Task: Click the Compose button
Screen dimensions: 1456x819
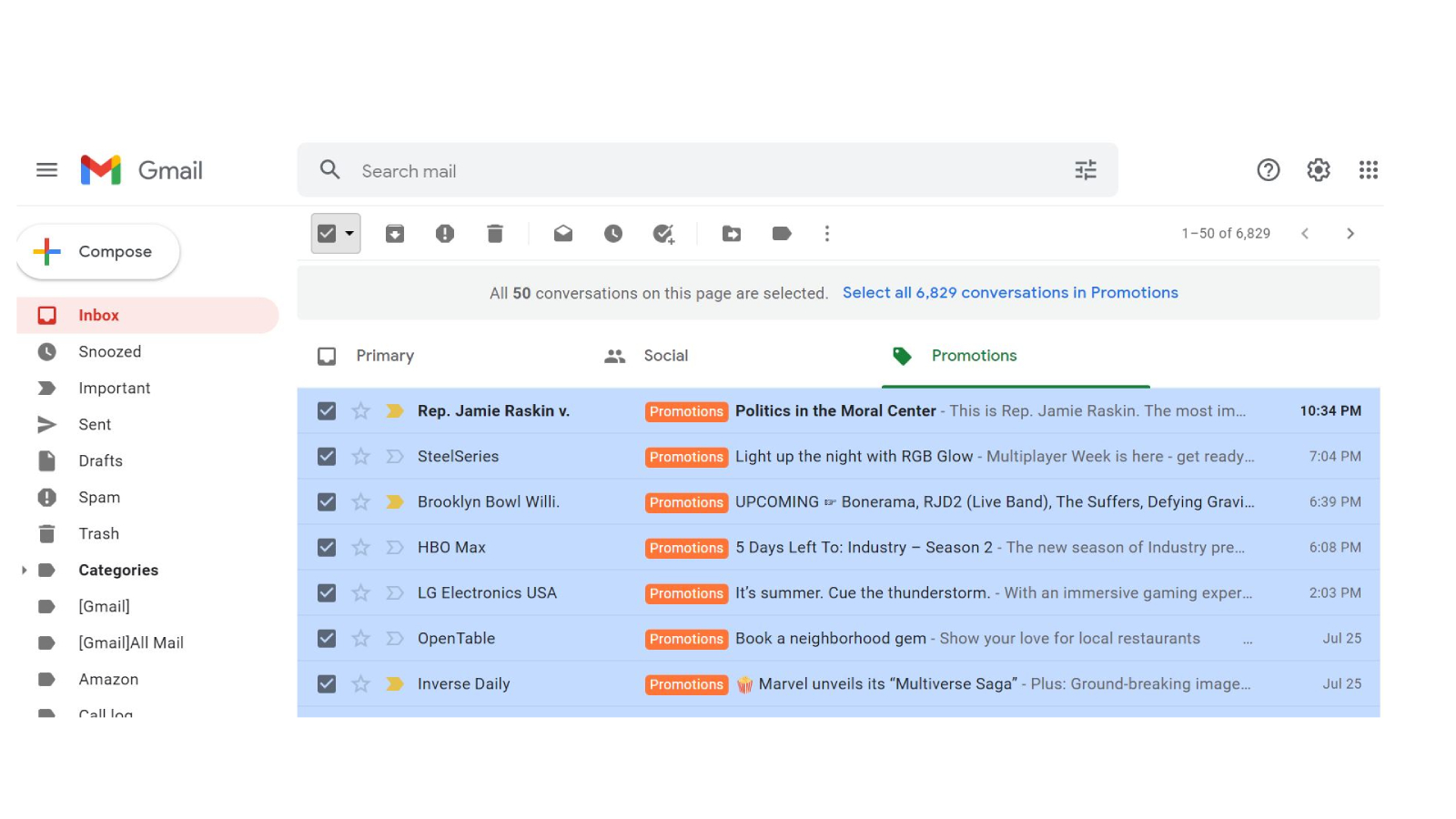Action: click(98, 252)
